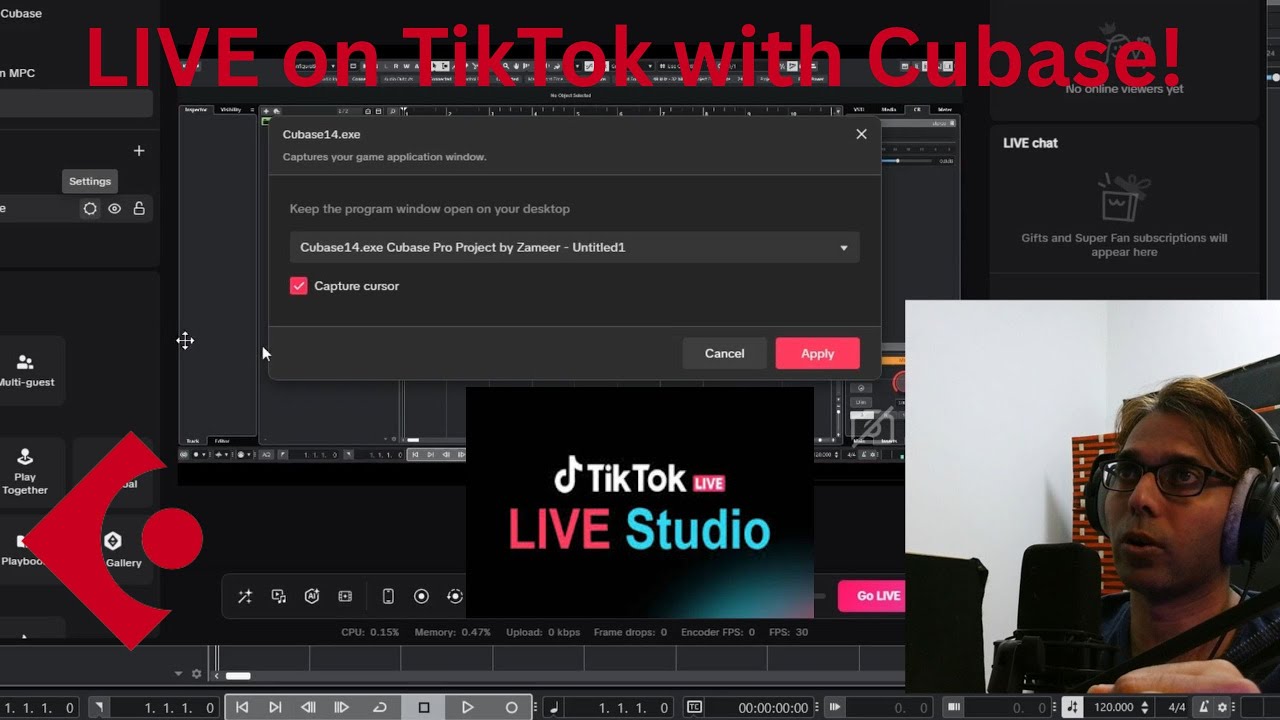
Task: Click the 4/4 time signature
Action: coord(1176,707)
